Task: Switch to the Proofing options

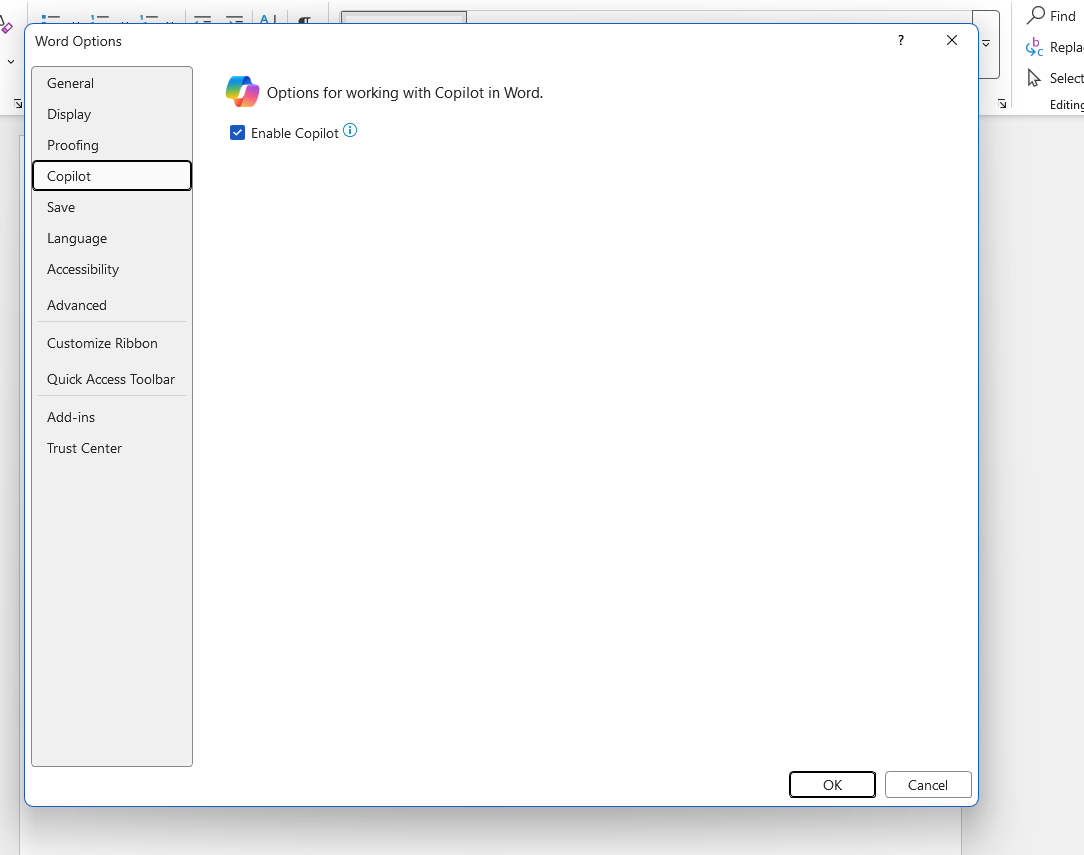Action: point(111,145)
